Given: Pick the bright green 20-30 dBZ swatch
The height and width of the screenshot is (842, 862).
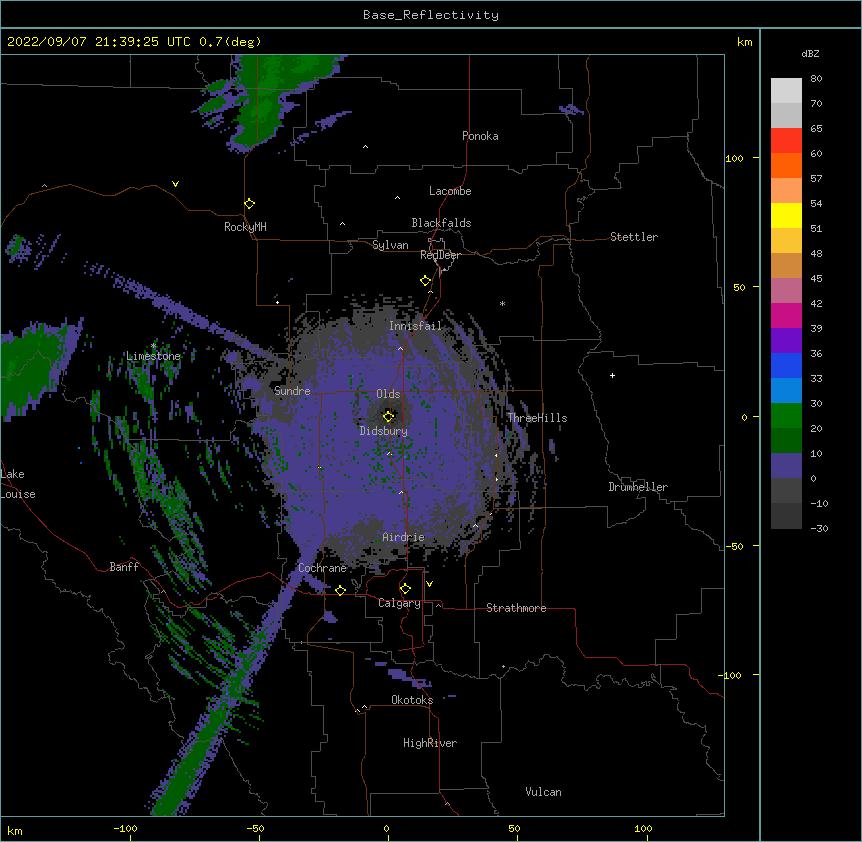Looking at the screenshot, I should click(x=786, y=416).
